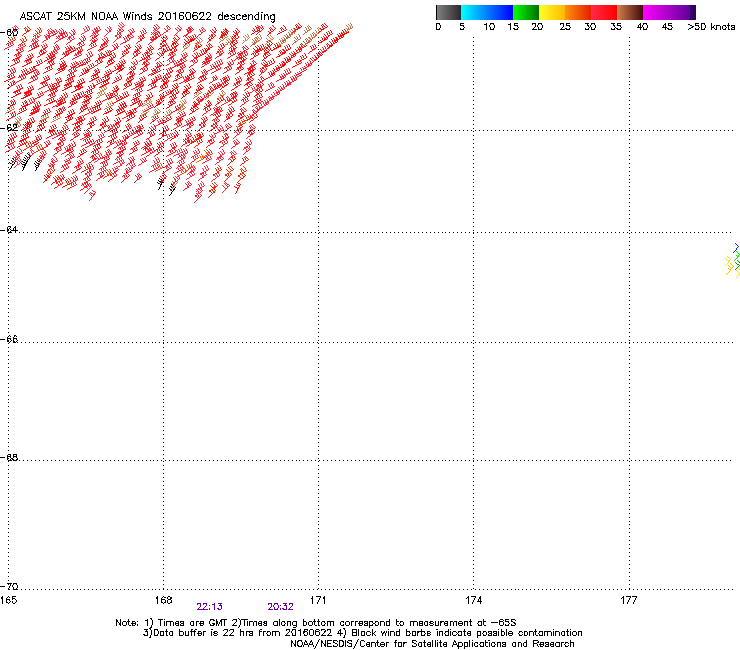740x650 pixels.
Task: Click the '40' legend scale number
Action: pyautogui.click(x=642, y=27)
